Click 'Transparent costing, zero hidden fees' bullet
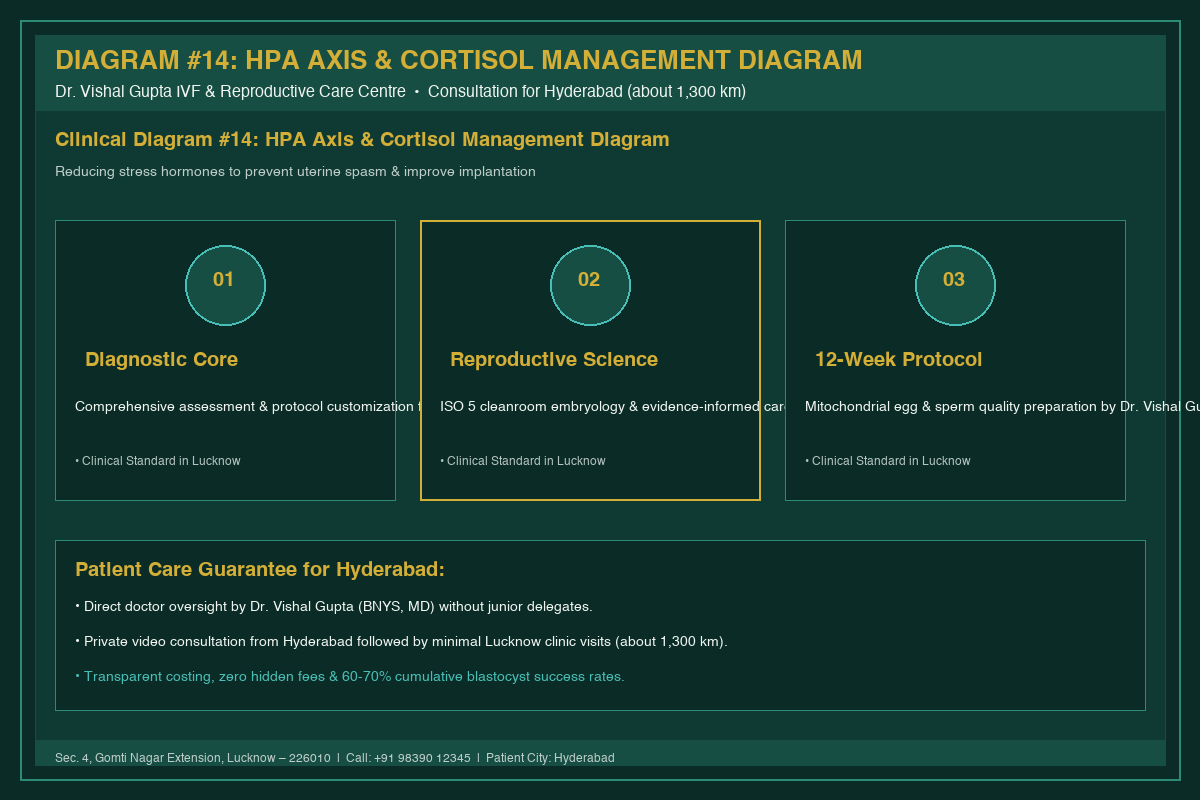Image resolution: width=1200 pixels, height=800 pixels. (x=350, y=677)
